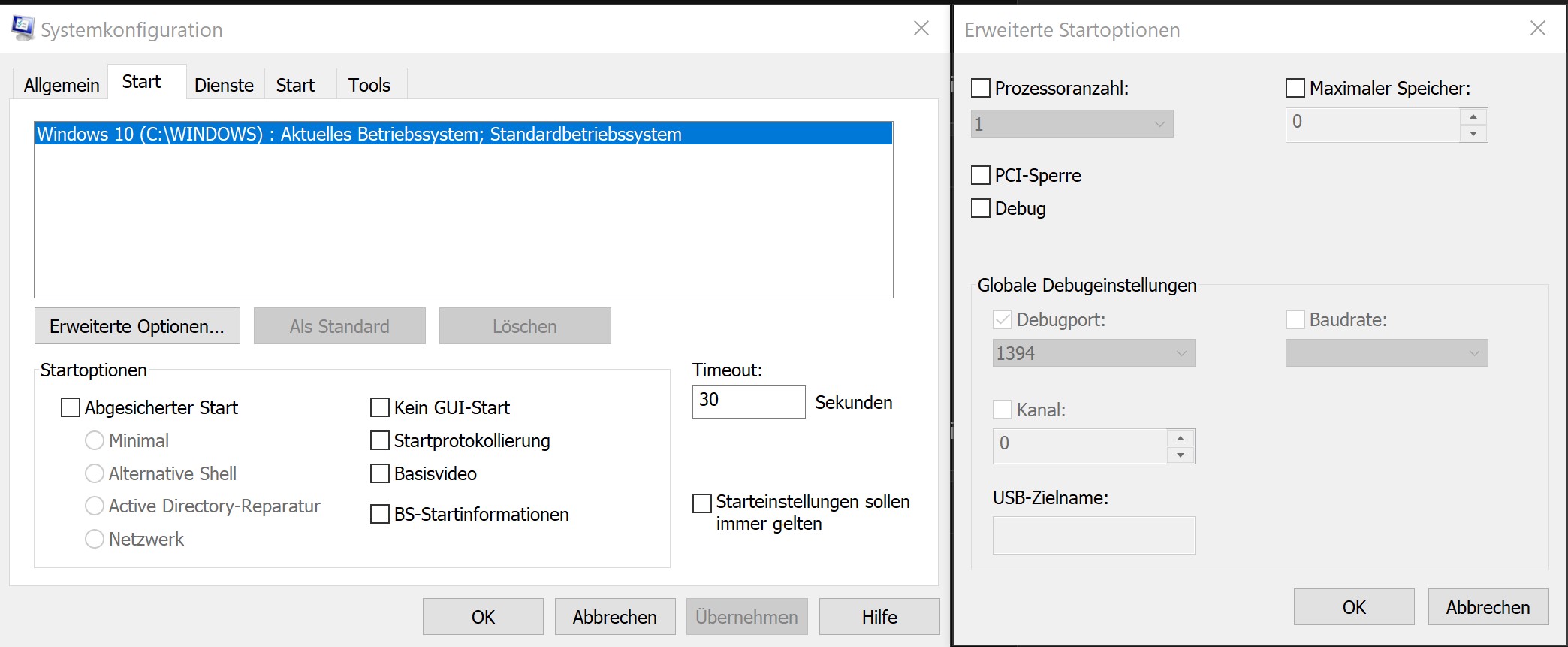Click the Als Standard button
Screen dimensions: 1568x647
tap(339, 326)
